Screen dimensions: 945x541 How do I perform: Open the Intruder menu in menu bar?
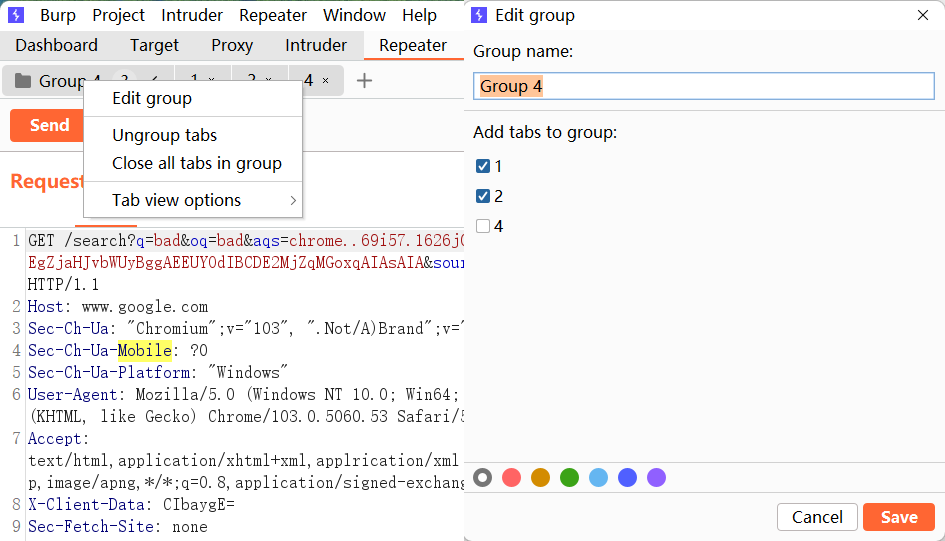click(192, 15)
